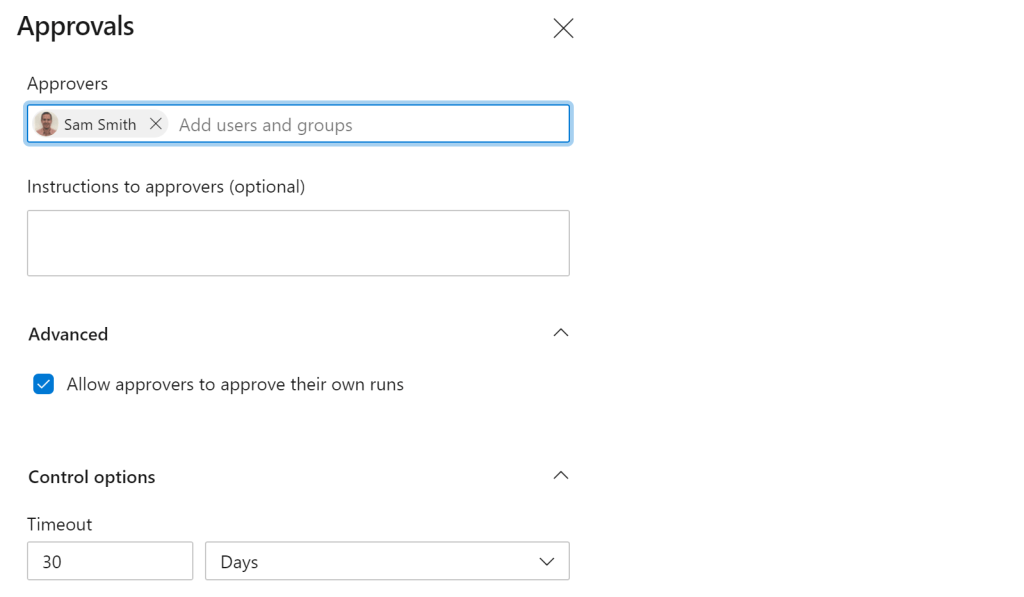Click the Timeout value field showing 30

coord(110,562)
